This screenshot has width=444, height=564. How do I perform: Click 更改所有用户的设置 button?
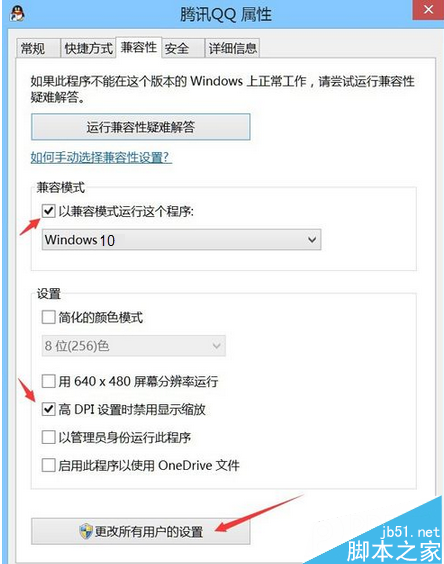tap(141, 531)
